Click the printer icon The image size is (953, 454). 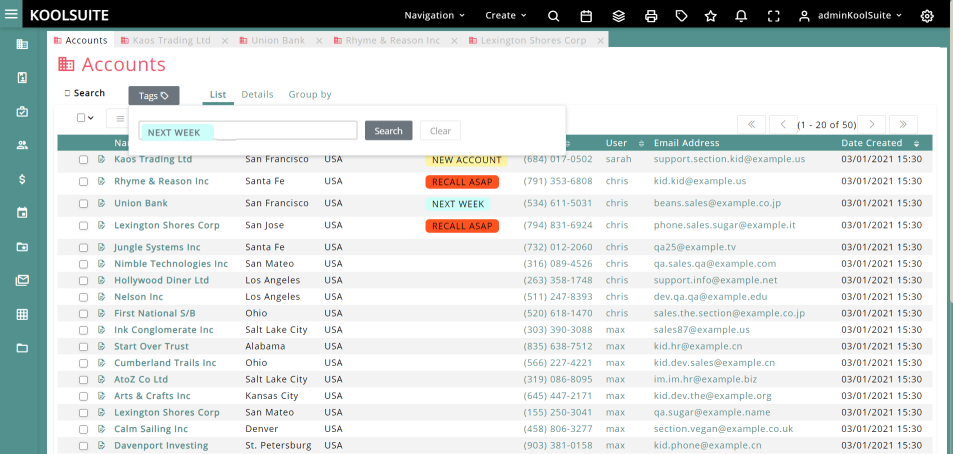651,16
